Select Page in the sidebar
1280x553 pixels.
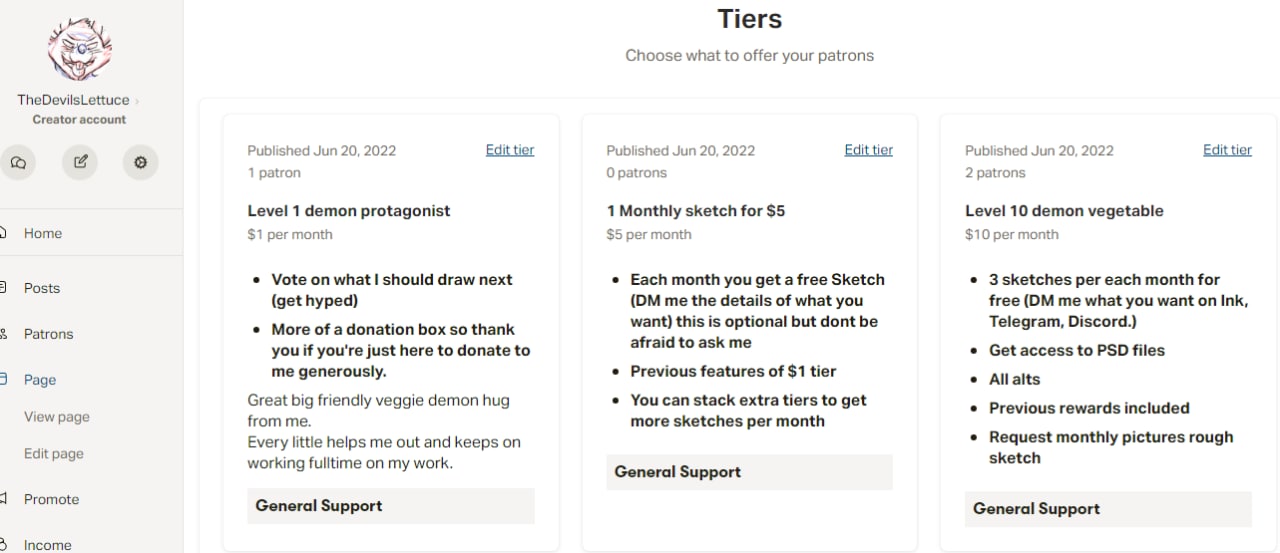40,380
